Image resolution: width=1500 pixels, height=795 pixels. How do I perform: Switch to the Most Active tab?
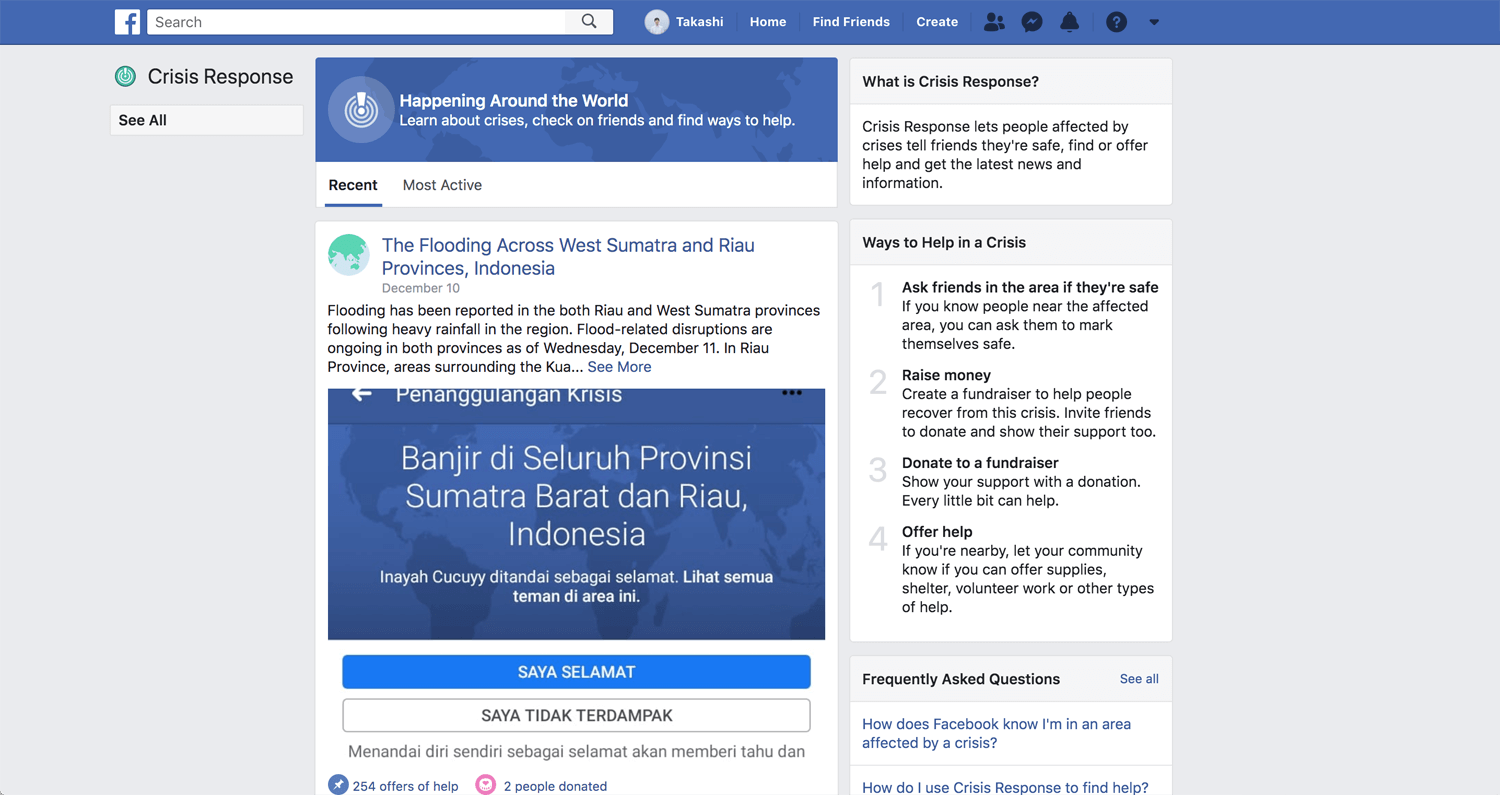(x=442, y=185)
